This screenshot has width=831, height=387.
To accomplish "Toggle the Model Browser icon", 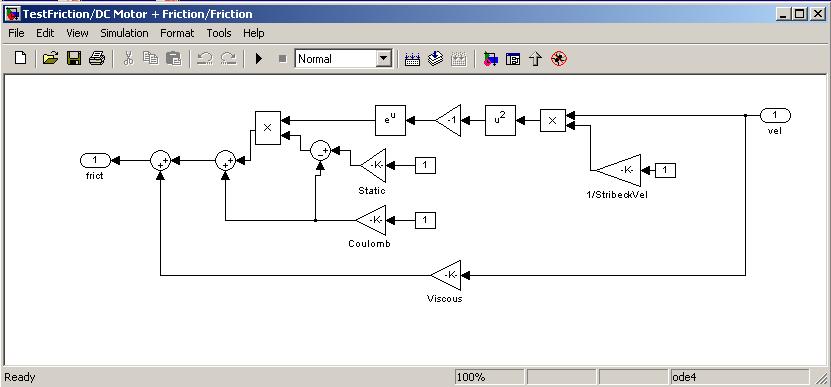I will (x=513, y=59).
